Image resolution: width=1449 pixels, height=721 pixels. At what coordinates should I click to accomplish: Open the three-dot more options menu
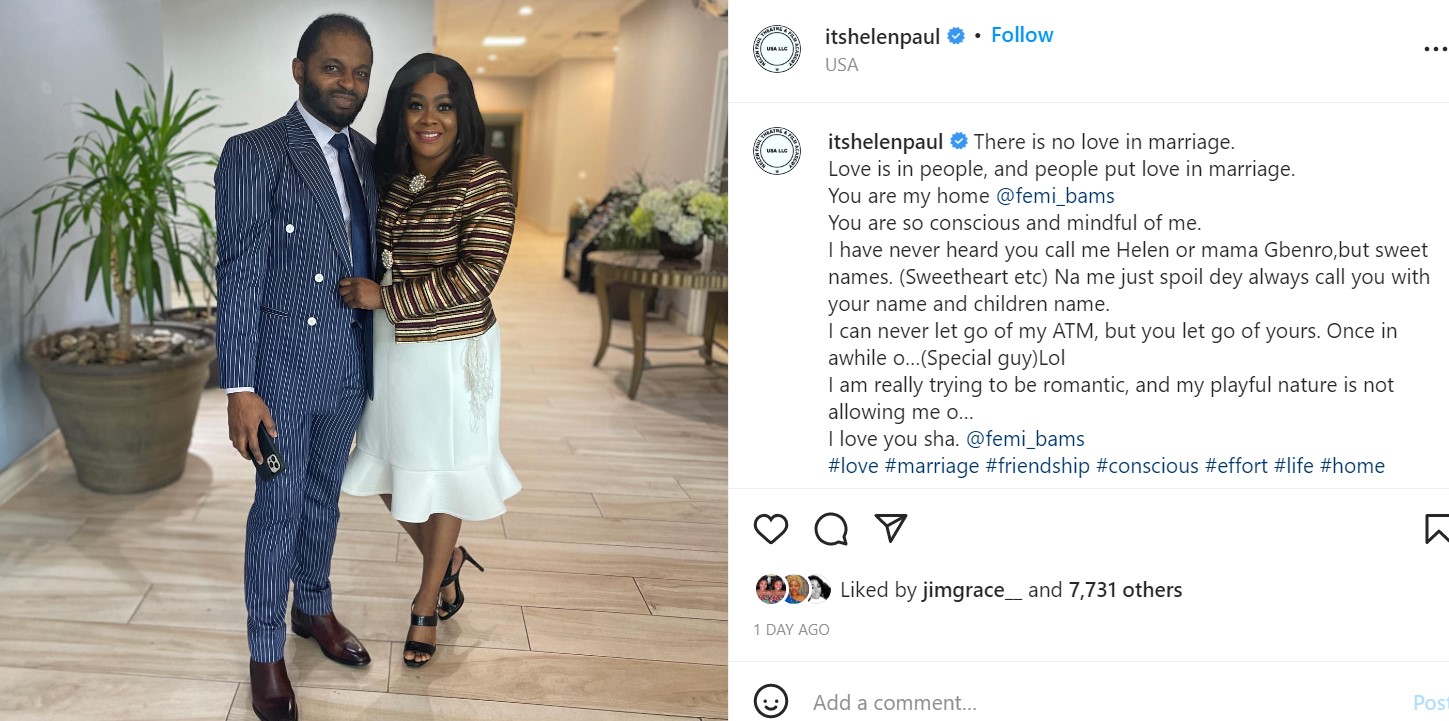1435,49
